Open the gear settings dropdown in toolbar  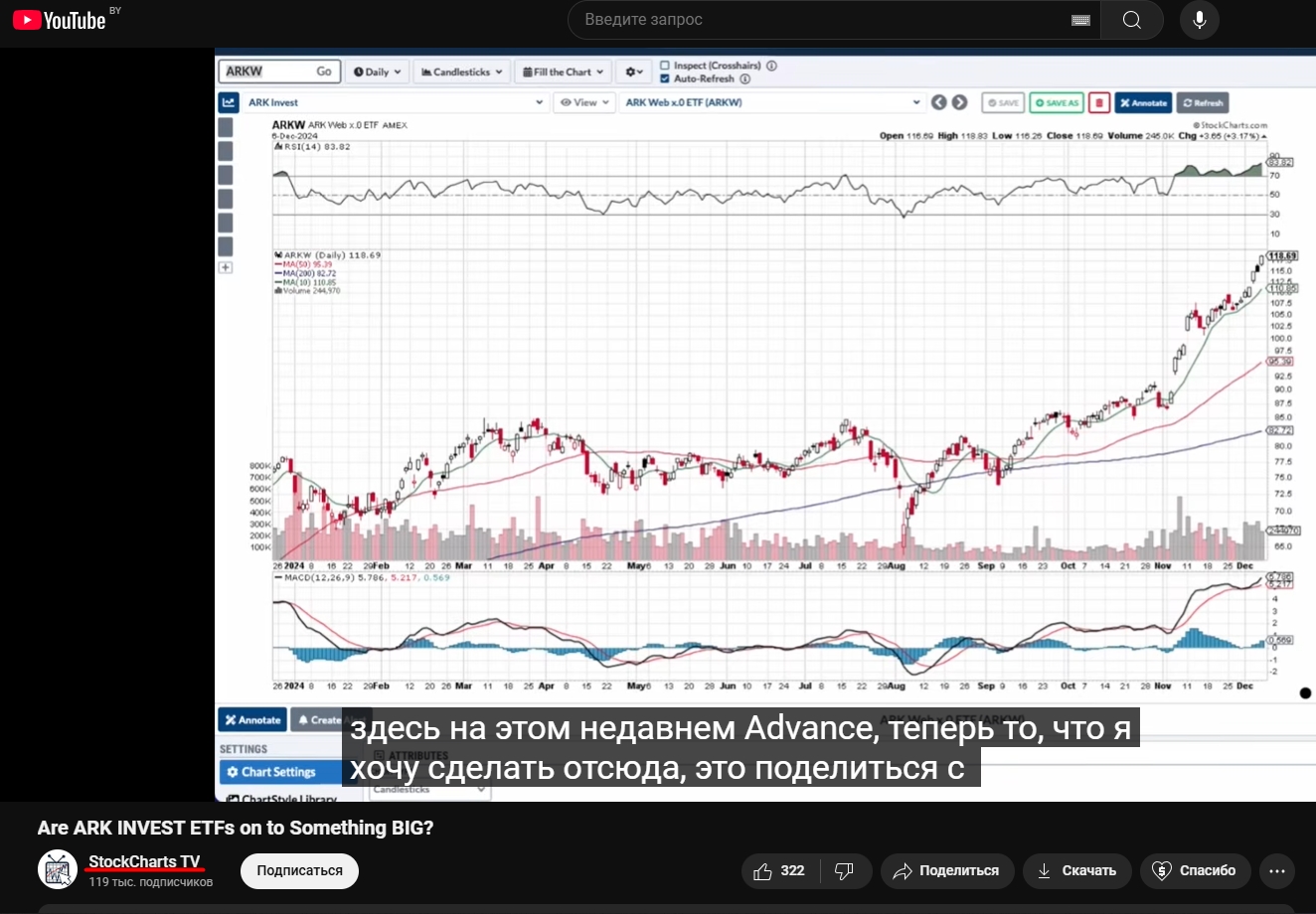pyautogui.click(x=634, y=72)
